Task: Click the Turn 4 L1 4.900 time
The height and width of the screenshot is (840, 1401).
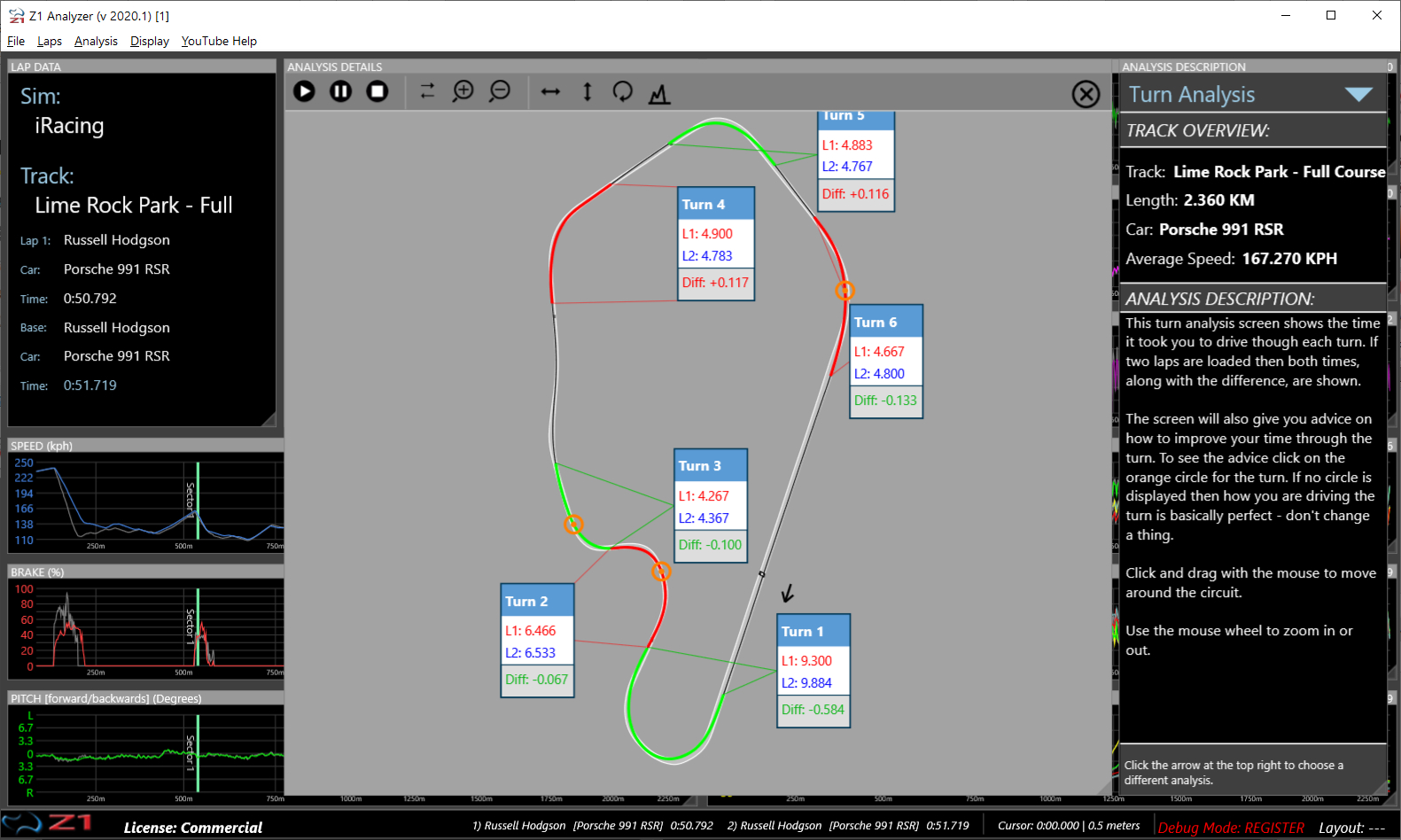Action: coord(707,234)
